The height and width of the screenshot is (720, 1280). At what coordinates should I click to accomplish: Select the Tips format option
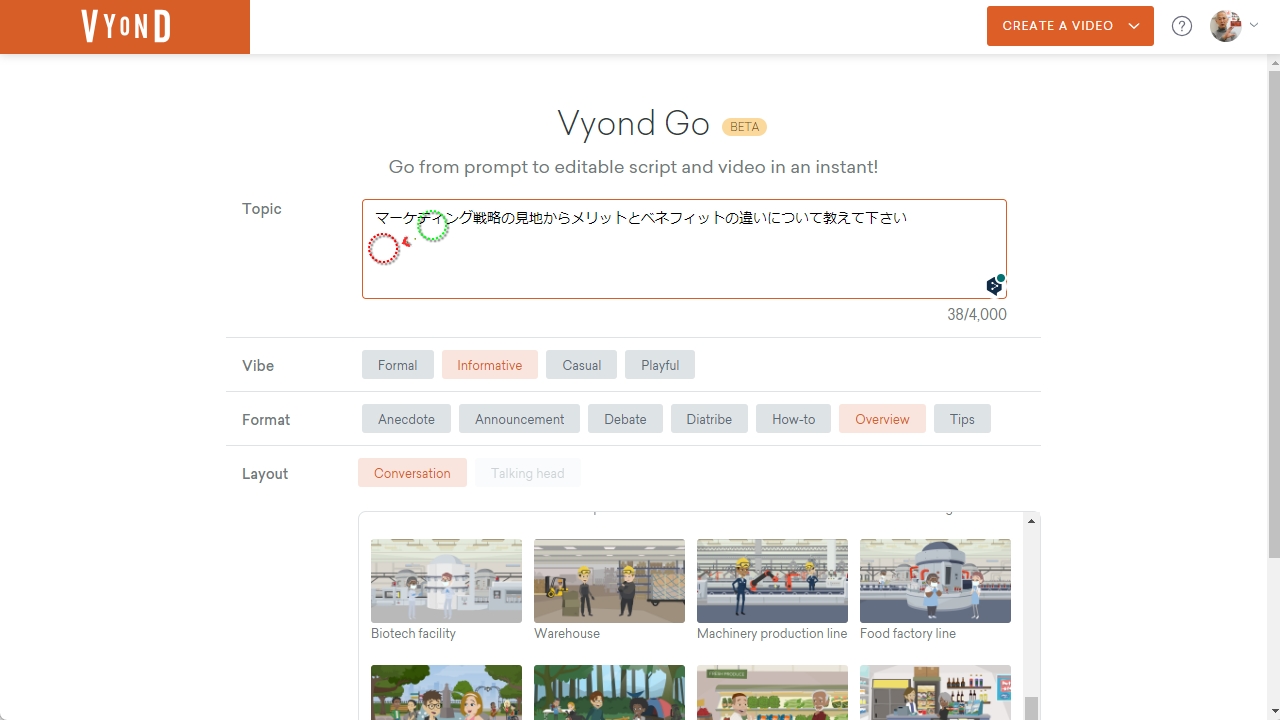[x=961, y=419]
